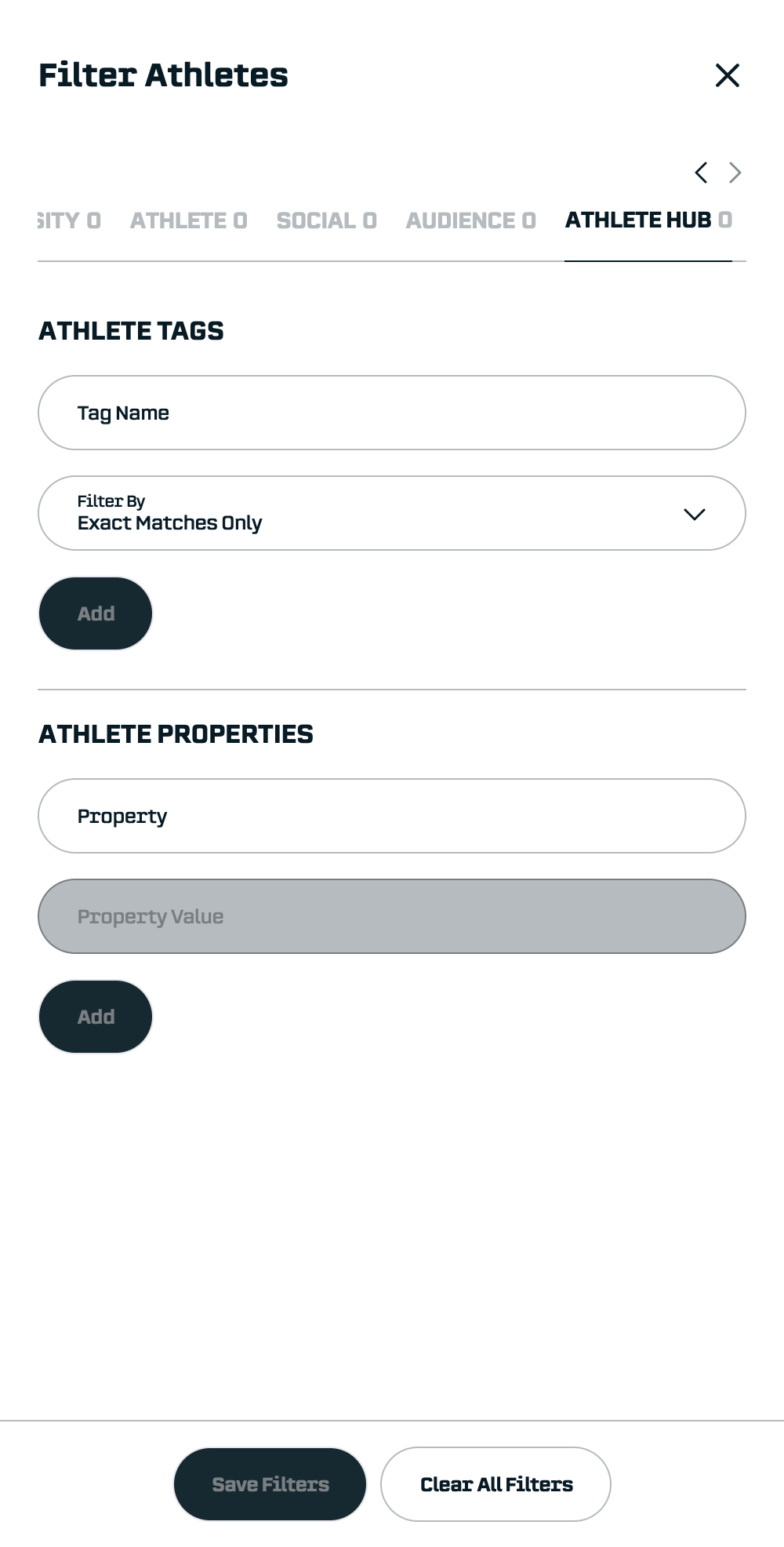Screen dimensions: 784x1547
Task: Click the Athlete Properties section heading
Action: pyautogui.click(x=176, y=734)
